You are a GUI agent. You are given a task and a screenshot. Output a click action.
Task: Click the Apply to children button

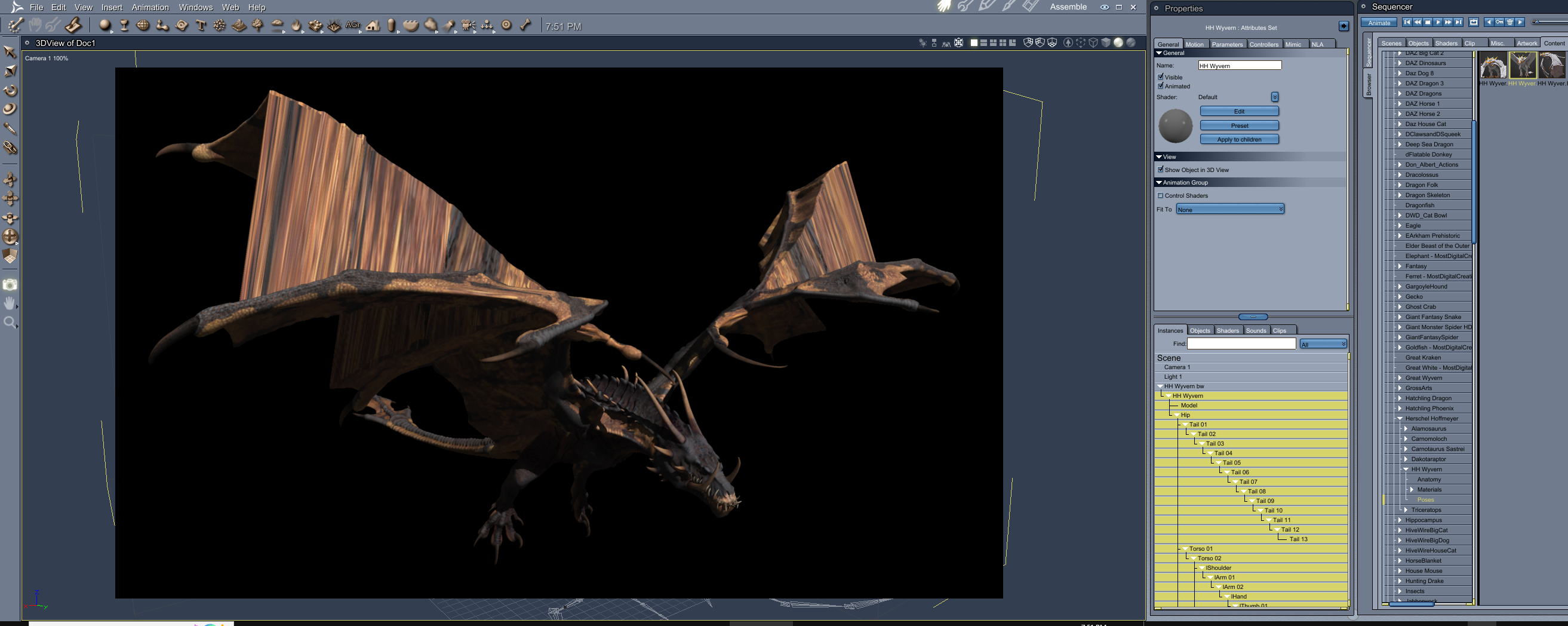coord(1240,139)
